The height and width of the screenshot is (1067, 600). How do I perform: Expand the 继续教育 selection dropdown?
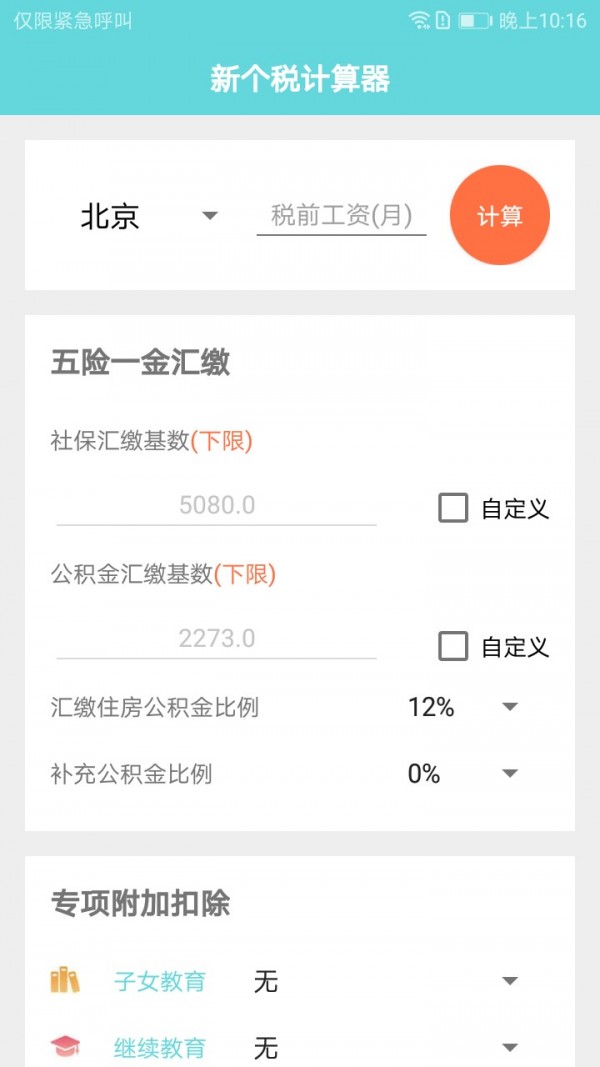(510, 1048)
